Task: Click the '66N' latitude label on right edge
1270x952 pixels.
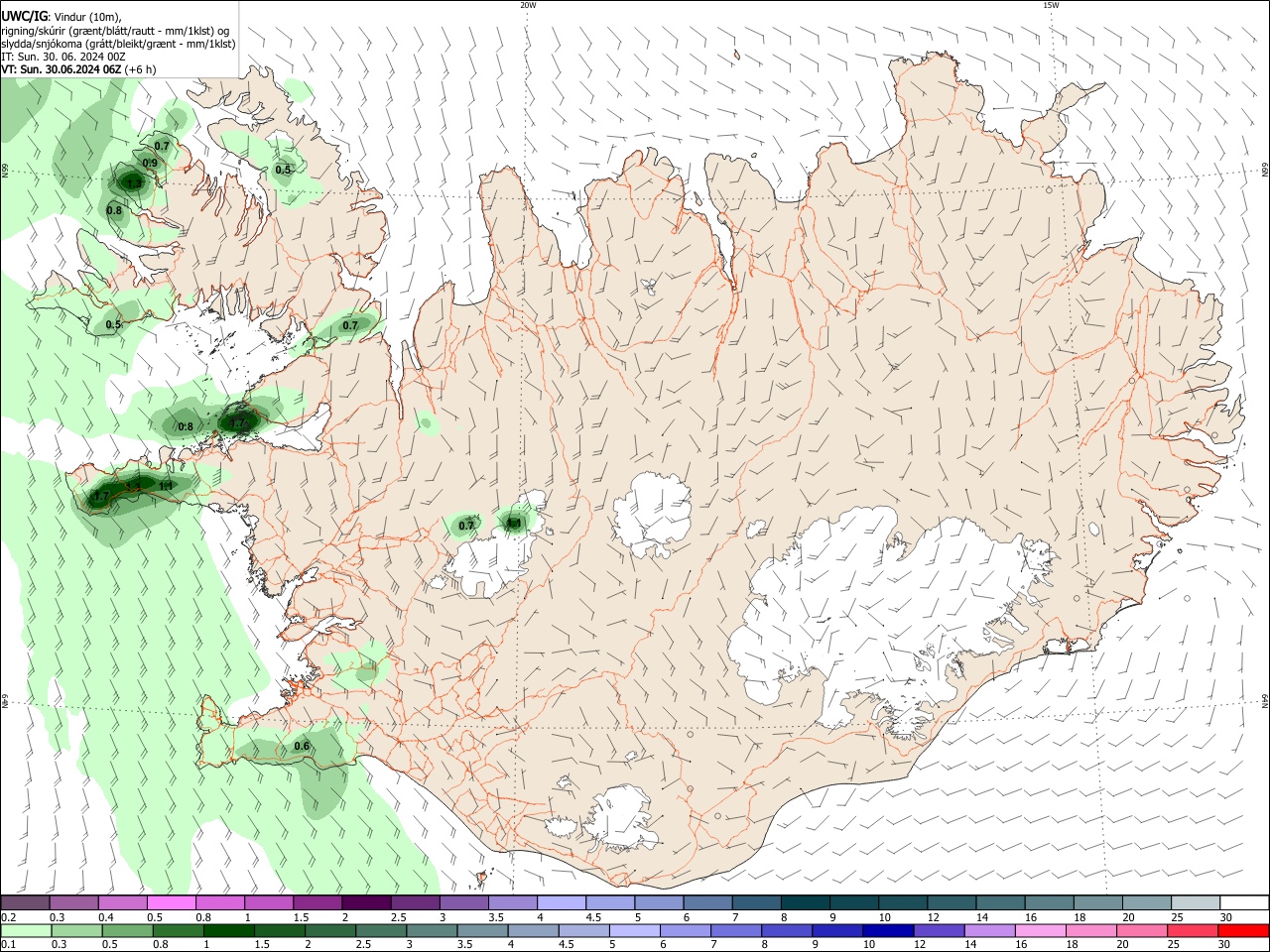Action: click(x=1265, y=171)
